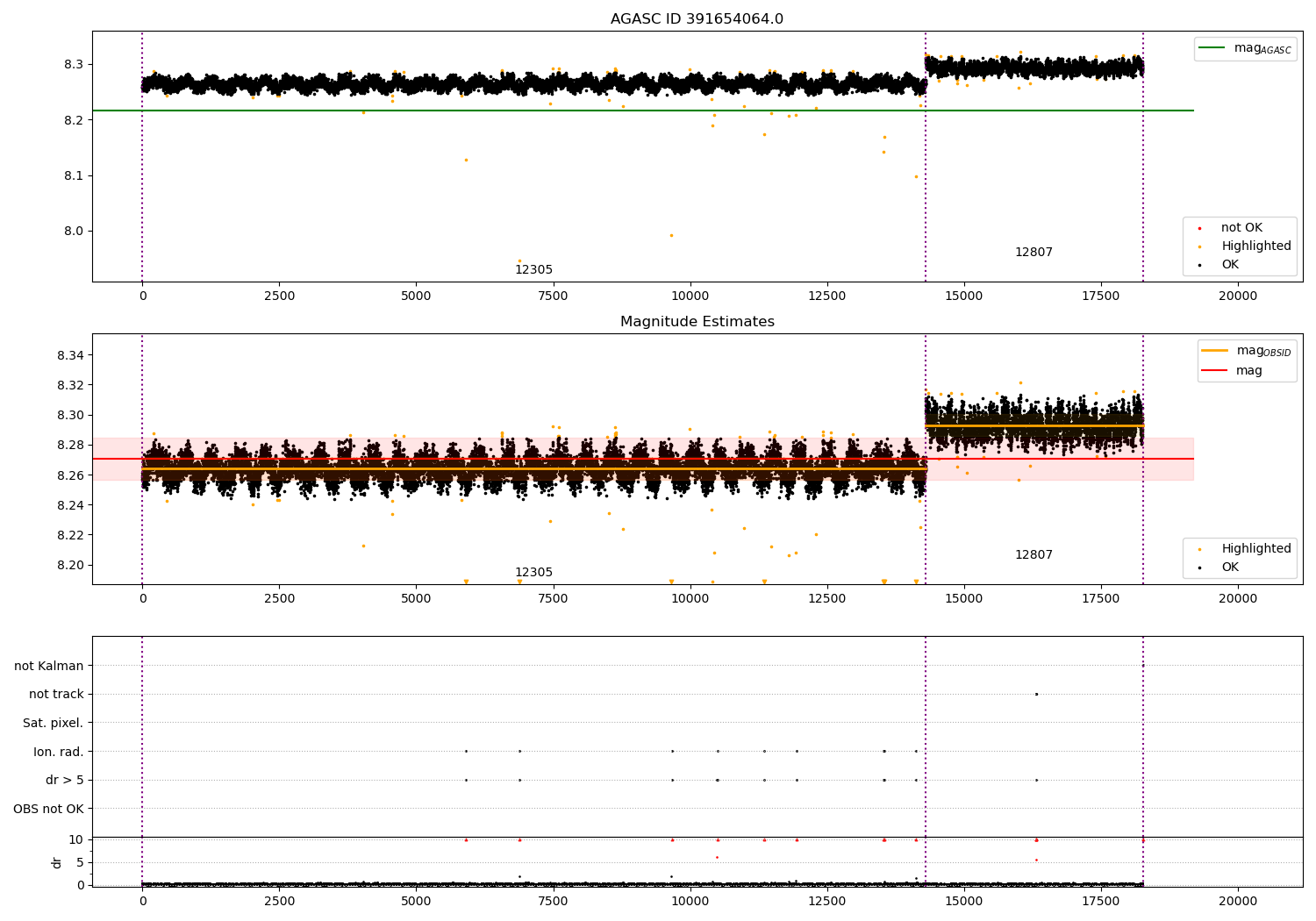Click the 12500 x-axis tick of the bottom plot
Viewport: 1316px width, 921px height.
click(x=827, y=902)
